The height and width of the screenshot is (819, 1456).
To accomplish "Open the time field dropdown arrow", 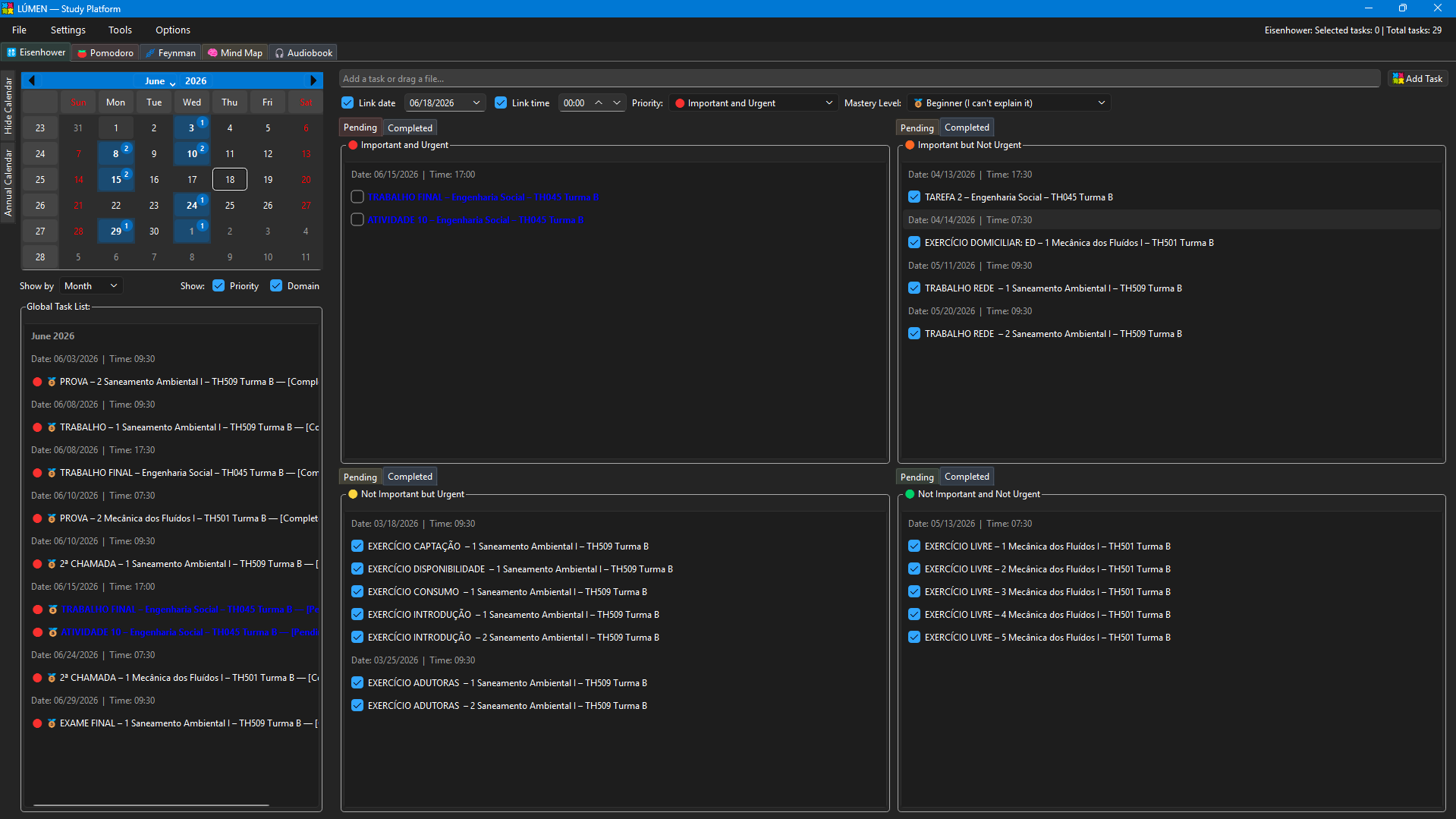I will (617, 102).
